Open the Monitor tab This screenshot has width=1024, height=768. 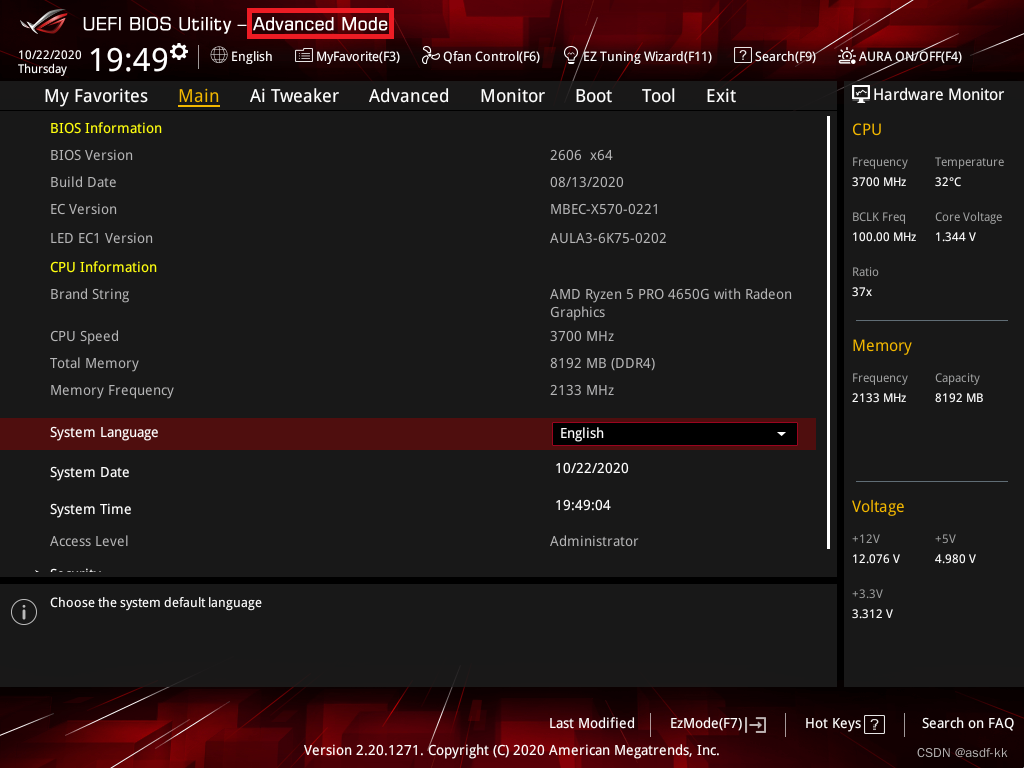[512, 96]
